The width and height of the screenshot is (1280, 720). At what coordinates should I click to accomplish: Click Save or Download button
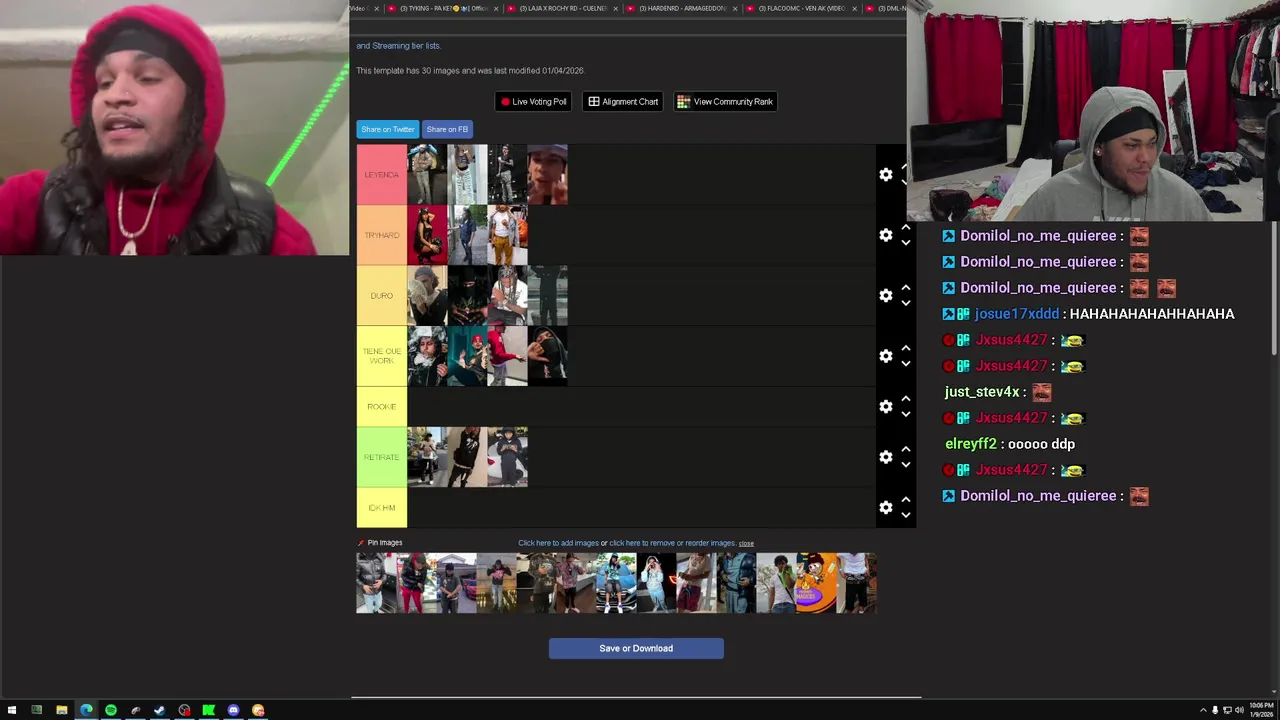coord(636,649)
